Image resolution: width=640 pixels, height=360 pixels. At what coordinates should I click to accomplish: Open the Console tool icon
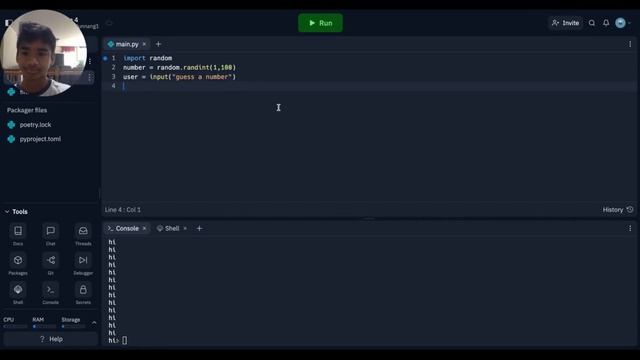pyautogui.click(x=51, y=293)
